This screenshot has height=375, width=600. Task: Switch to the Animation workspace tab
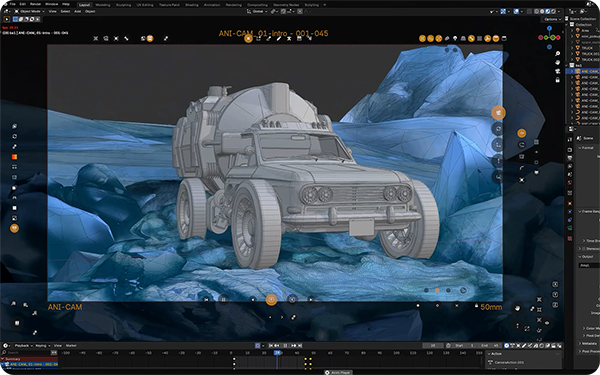(x=212, y=5)
